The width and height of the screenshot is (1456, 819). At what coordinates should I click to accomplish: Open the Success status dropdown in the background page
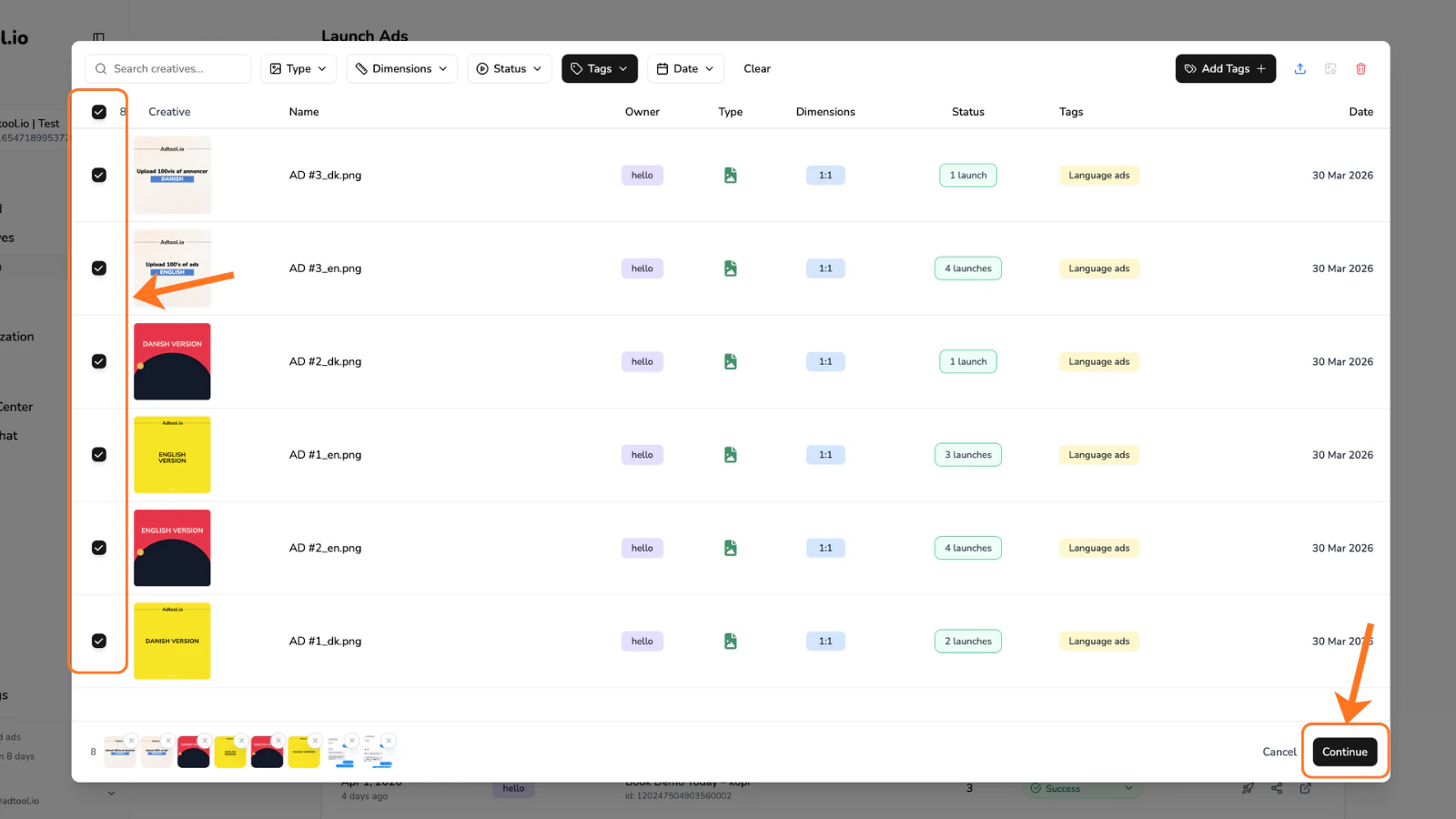click(x=1082, y=788)
